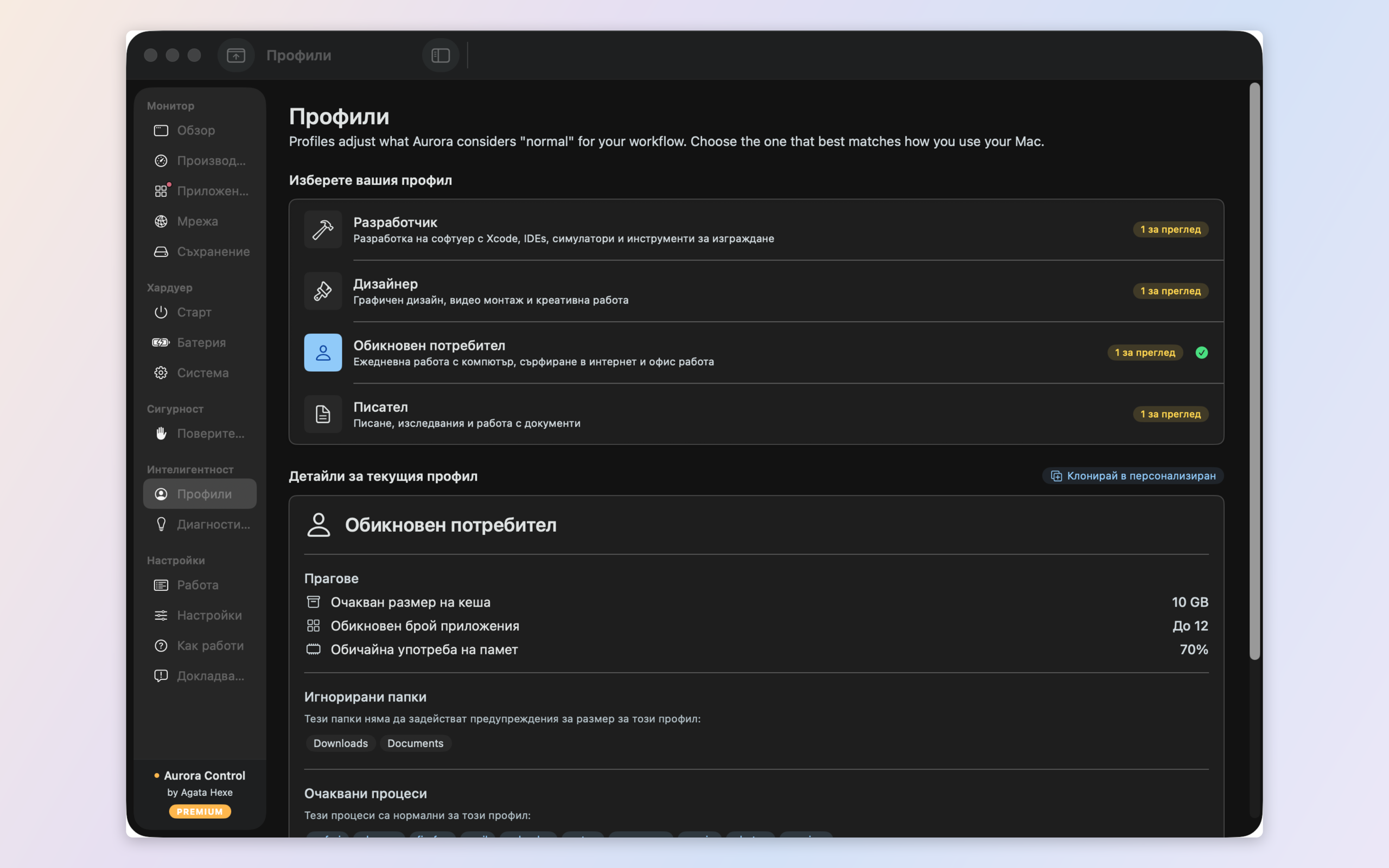Click the green checkmark on Обикновен потребител
Viewport: 1389px width, 868px height.
tap(1201, 353)
